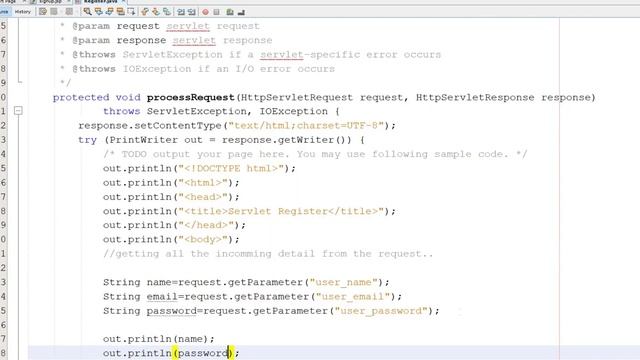Open the History view tab
This screenshot has height=360, width=640.
(22, 12)
